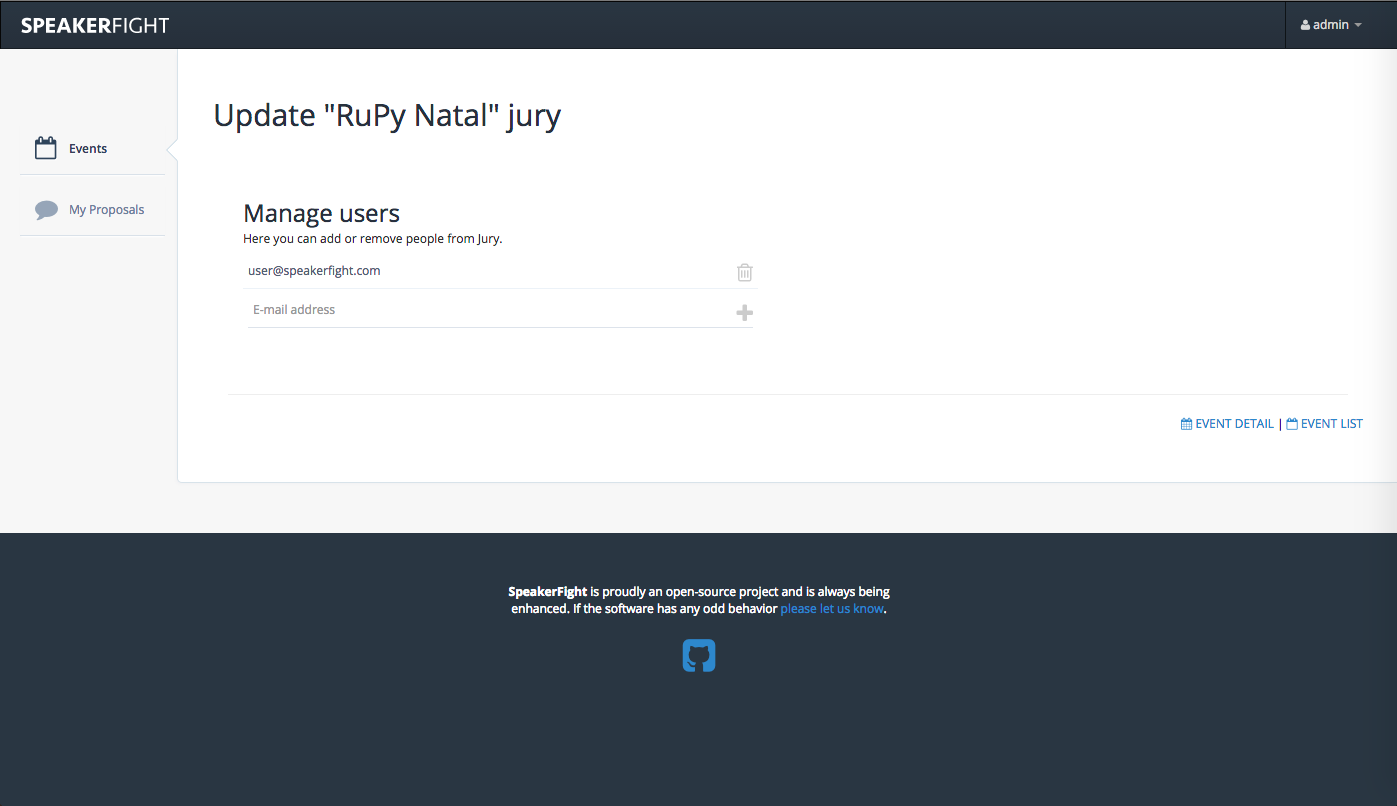Open the Events sidebar item
Viewport: 1397px width, 806px height.
(x=92, y=149)
